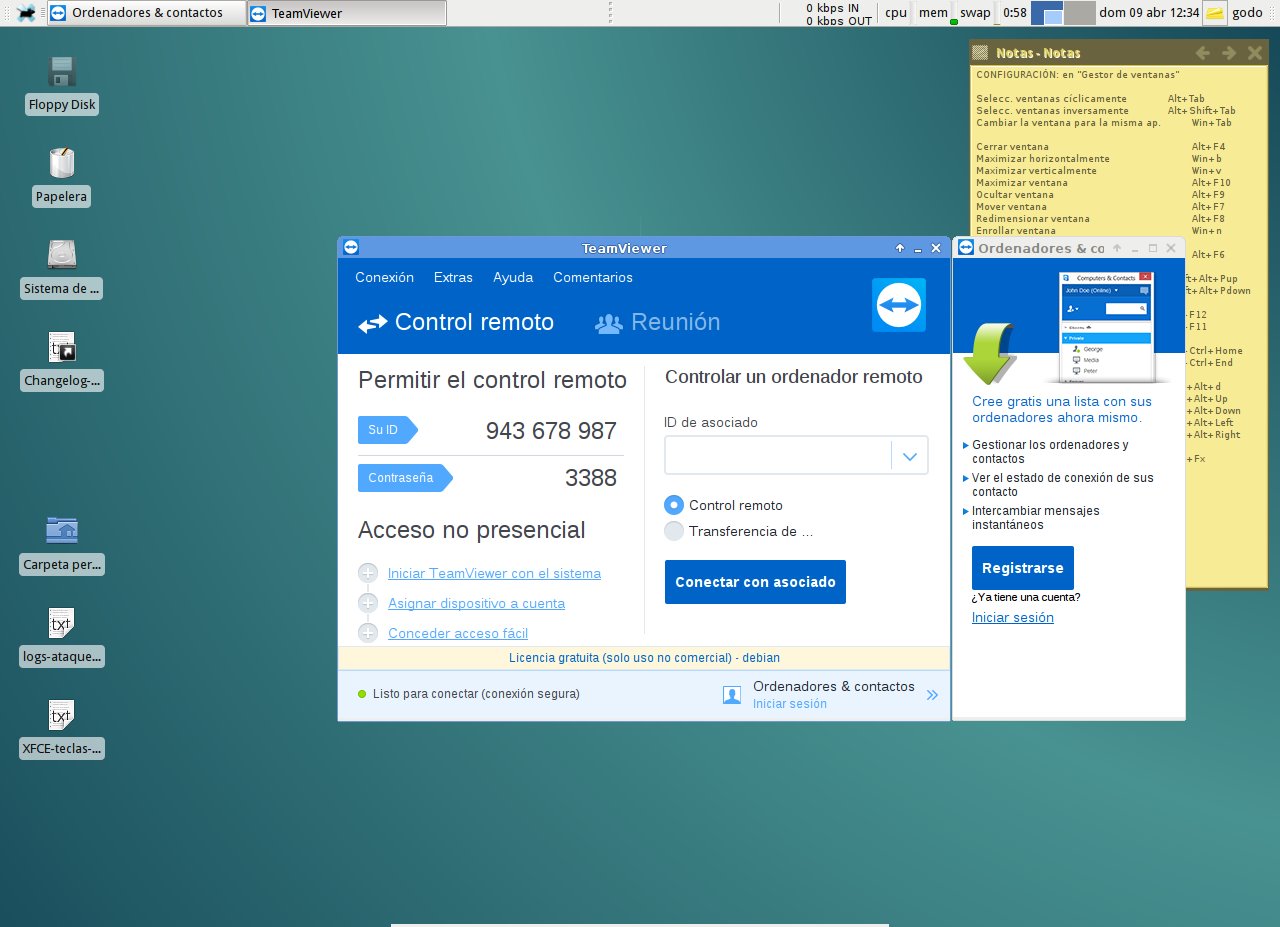Click the Computers & Contacts preview thumbnail
Screen dimensions: 1280x927
click(x=1106, y=327)
